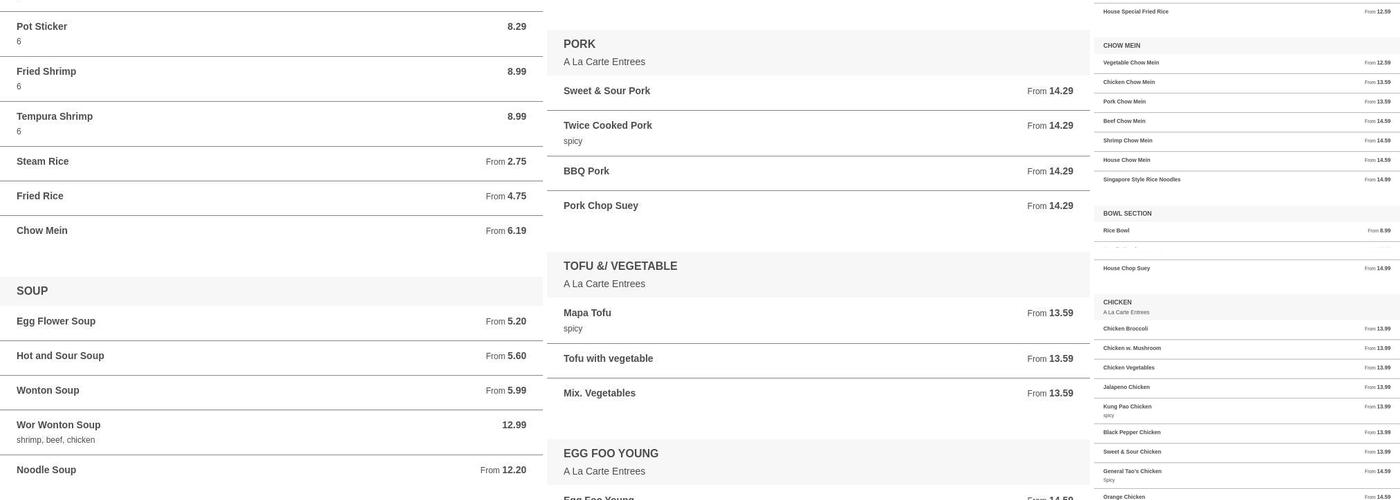The width and height of the screenshot is (1400, 500).
Task: Select Steam Rice from 2.75
Action: click(271, 163)
